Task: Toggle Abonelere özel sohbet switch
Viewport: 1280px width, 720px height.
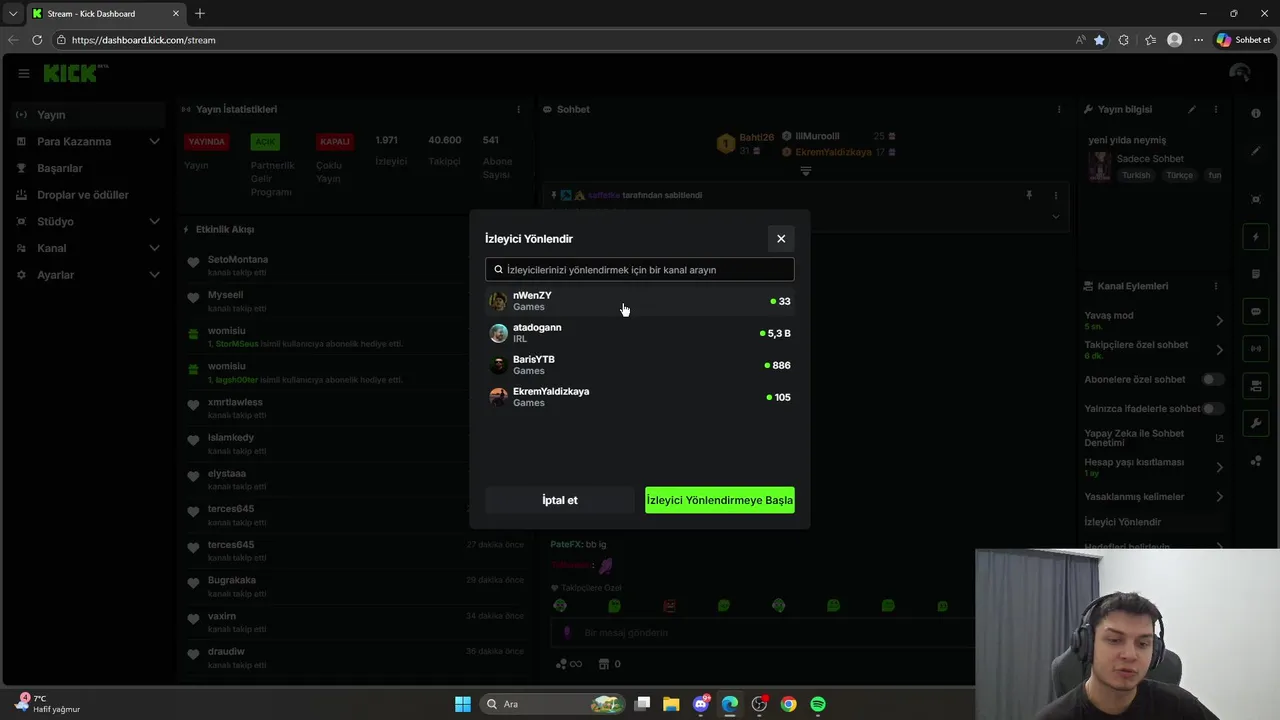Action: (1212, 379)
